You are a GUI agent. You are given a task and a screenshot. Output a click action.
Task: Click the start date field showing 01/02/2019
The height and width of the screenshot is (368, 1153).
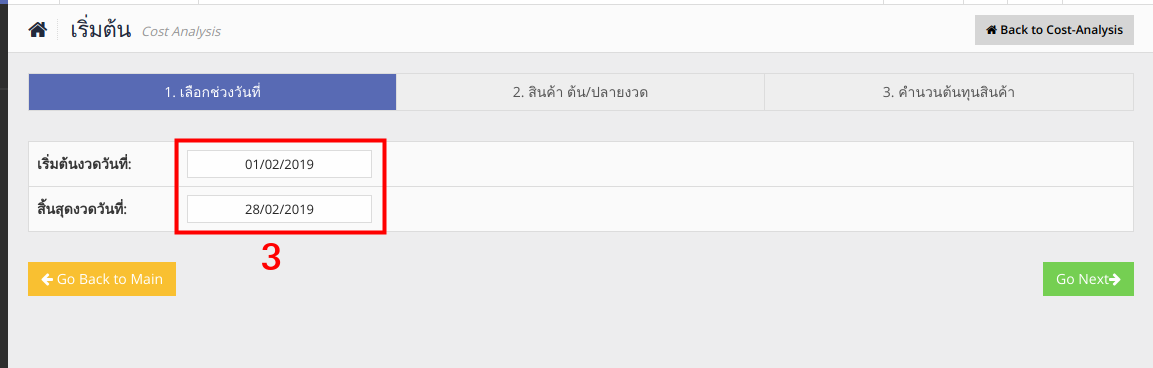click(279, 164)
